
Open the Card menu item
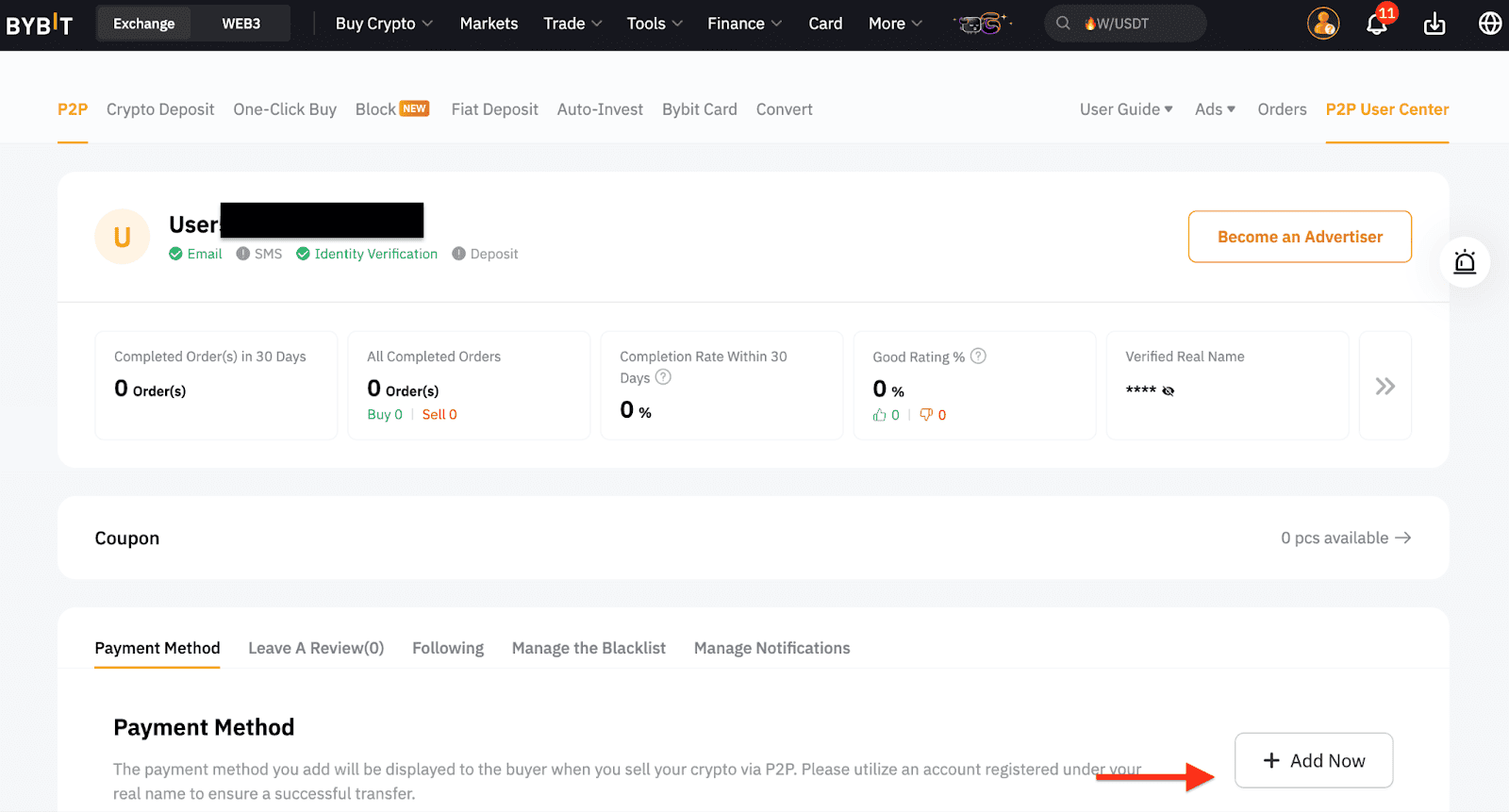[825, 24]
